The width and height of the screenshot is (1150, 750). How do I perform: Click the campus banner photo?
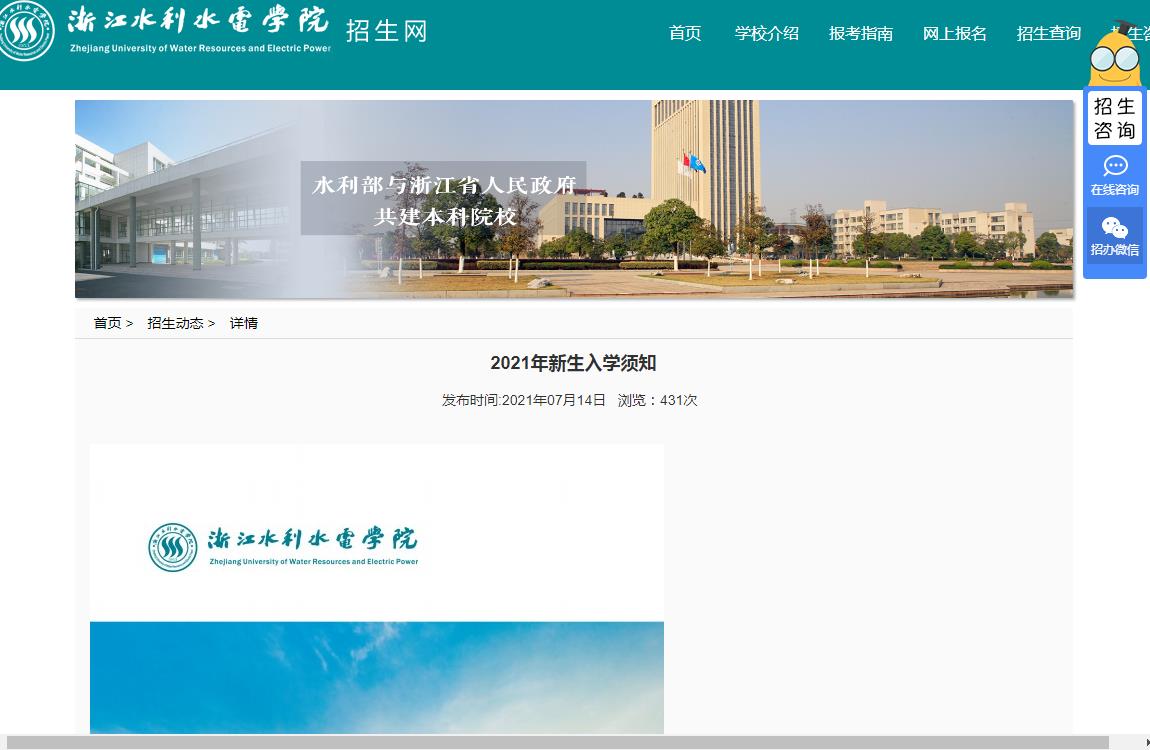click(x=574, y=199)
